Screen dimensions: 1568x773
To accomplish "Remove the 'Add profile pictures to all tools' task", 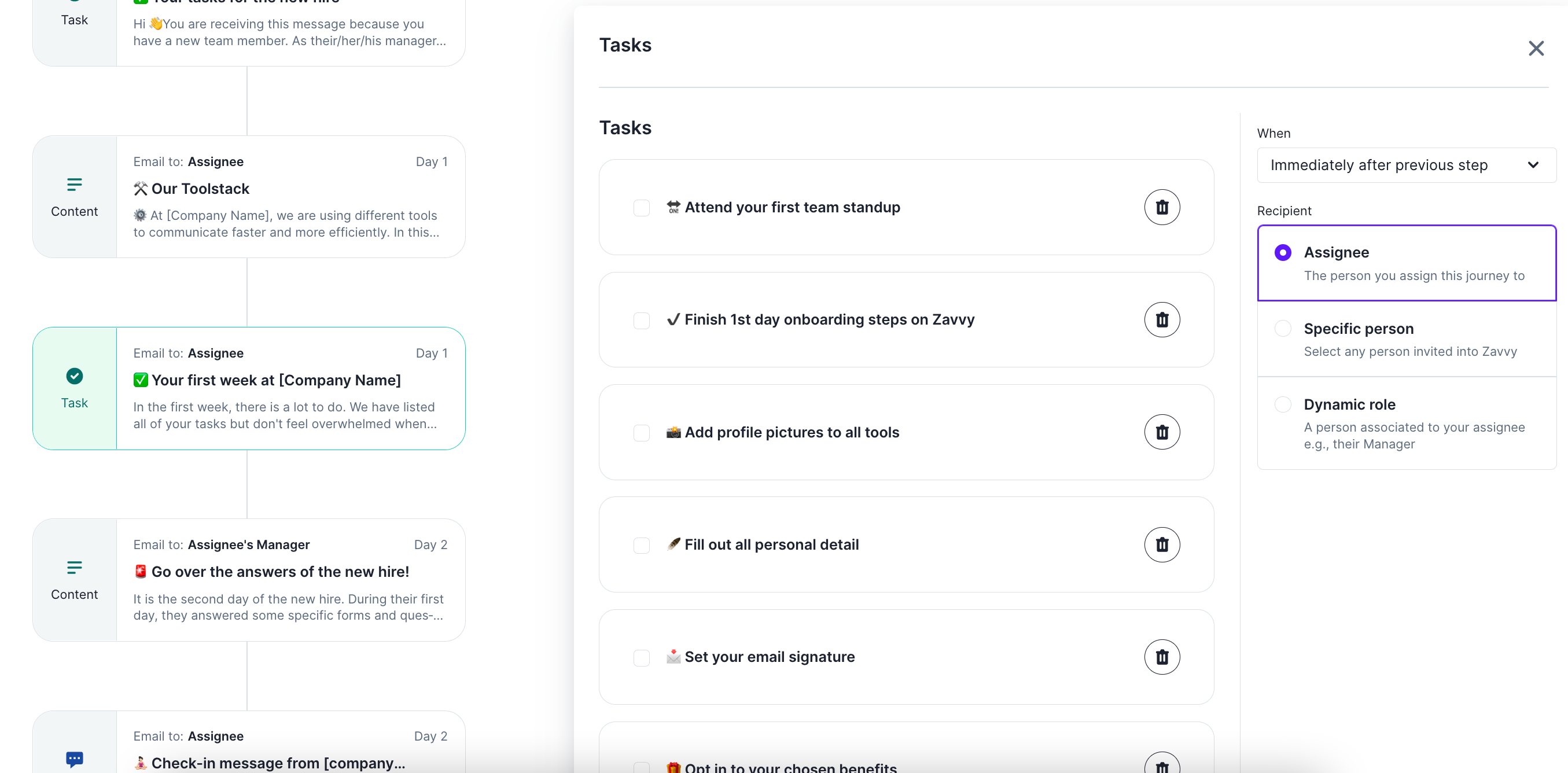I will pos(1161,432).
